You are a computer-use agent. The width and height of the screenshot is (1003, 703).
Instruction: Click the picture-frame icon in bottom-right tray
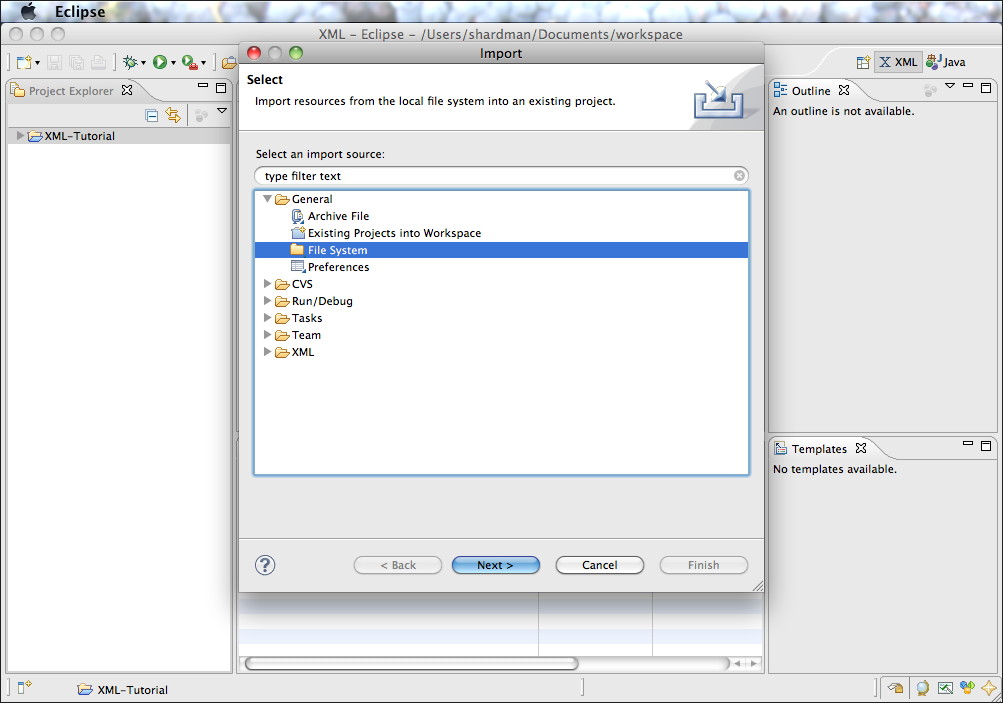[945, 688]
